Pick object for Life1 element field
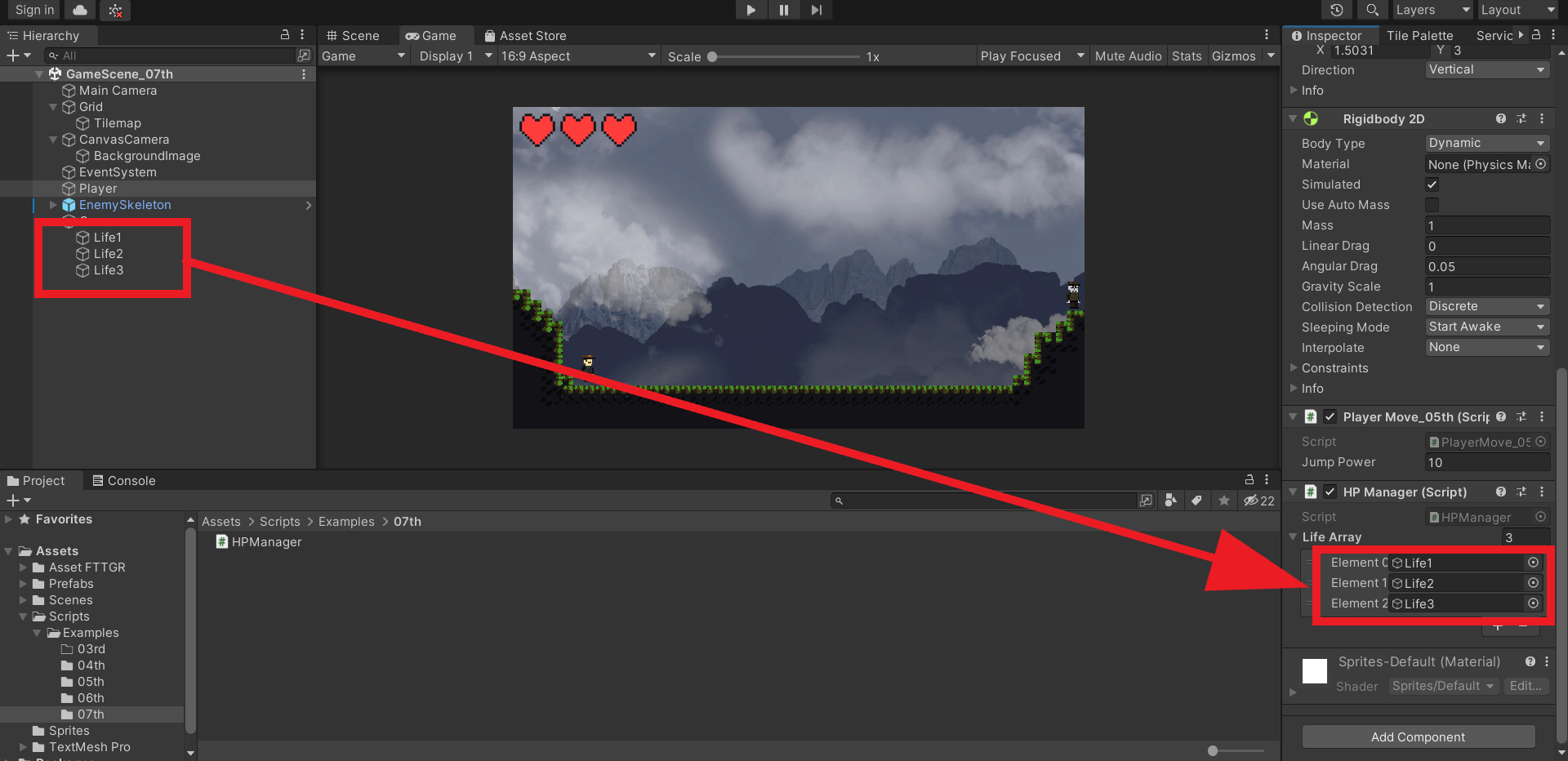 [x=1533, y=563]
